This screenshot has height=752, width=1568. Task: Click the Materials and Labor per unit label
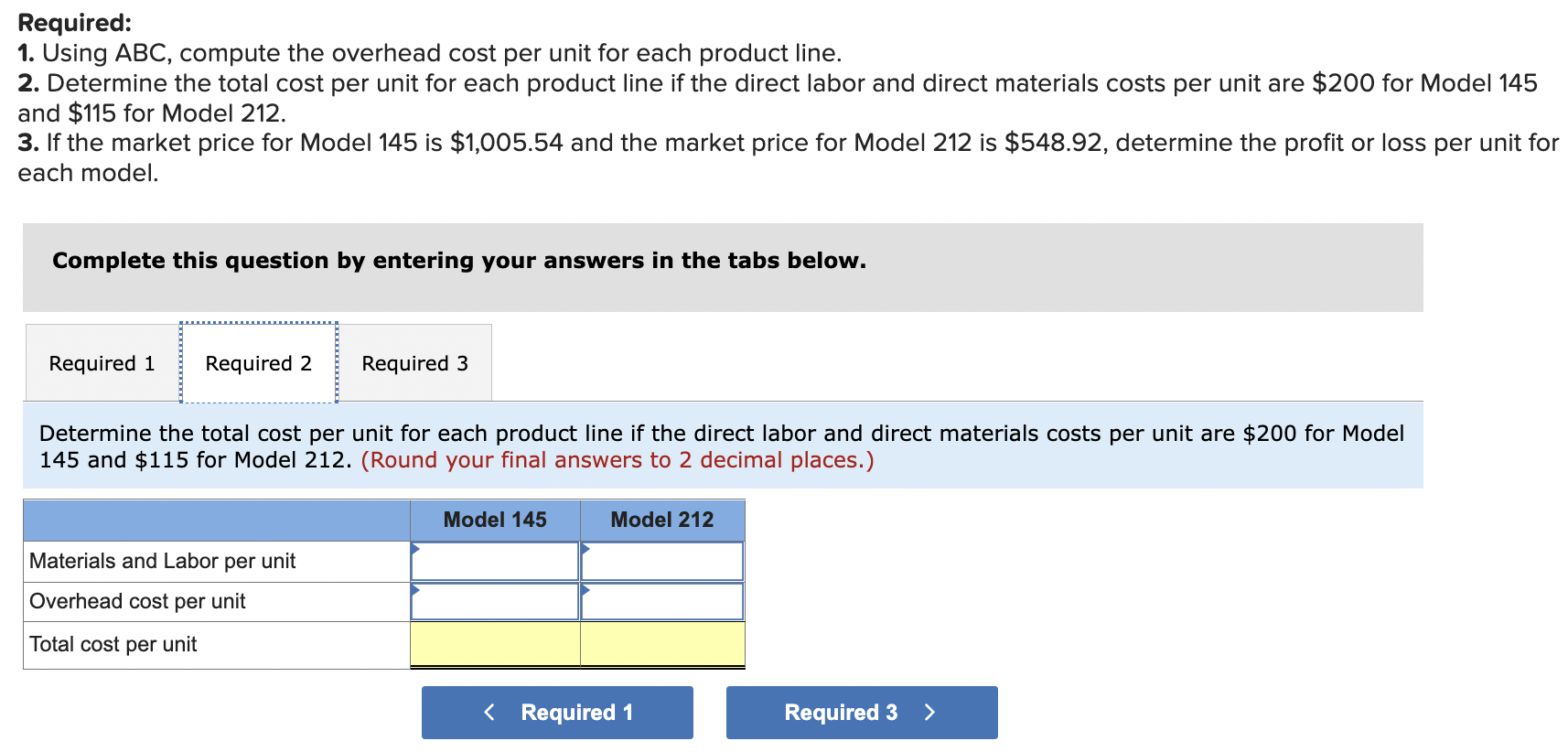[x=163, y=561]
